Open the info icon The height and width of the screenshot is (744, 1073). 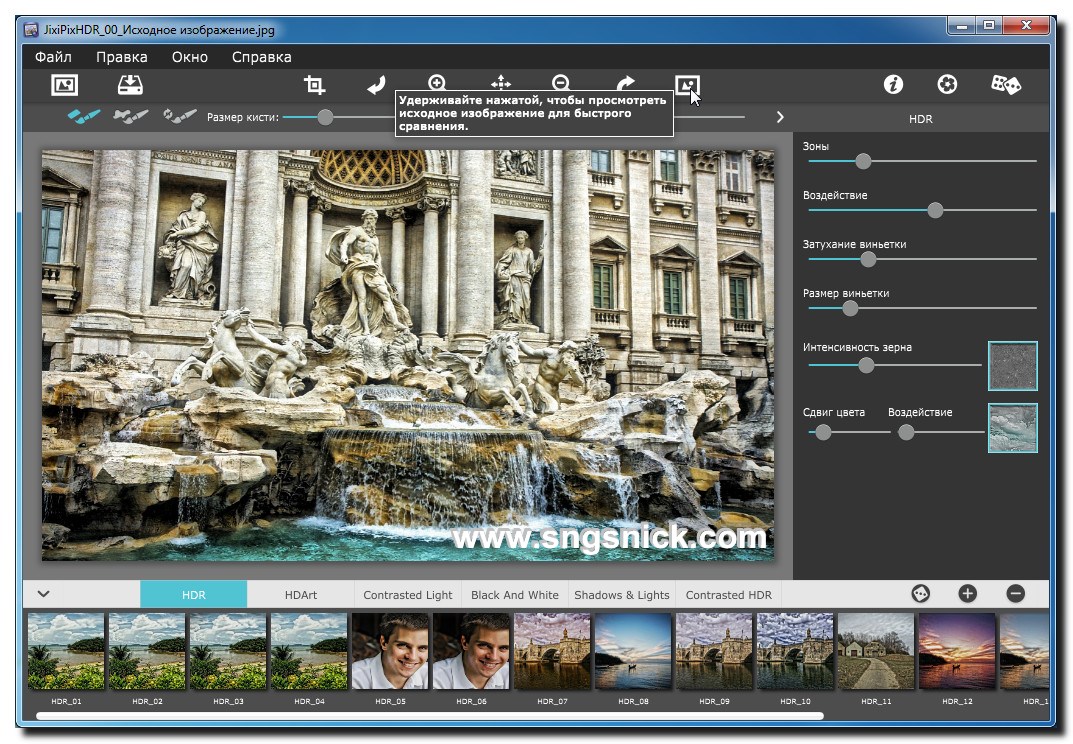pyautogui.click(x=893, y=84)
